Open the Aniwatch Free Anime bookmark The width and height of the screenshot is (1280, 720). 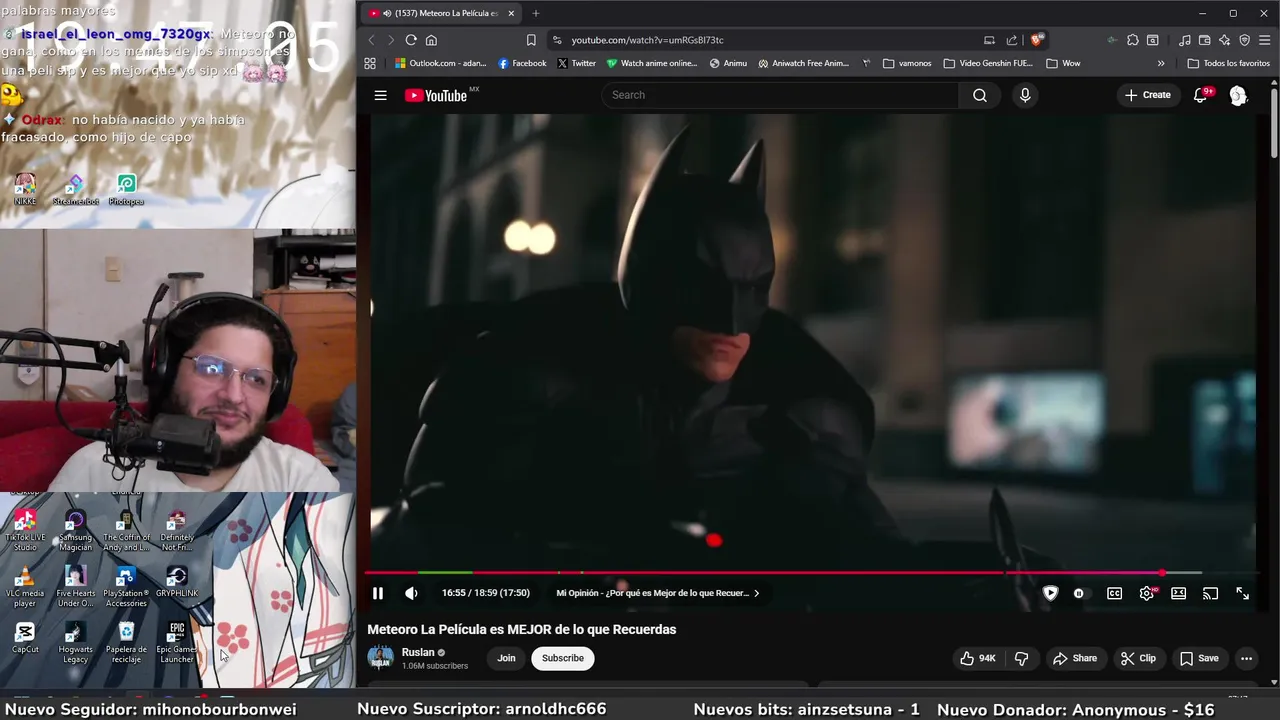tap(803, 63)
